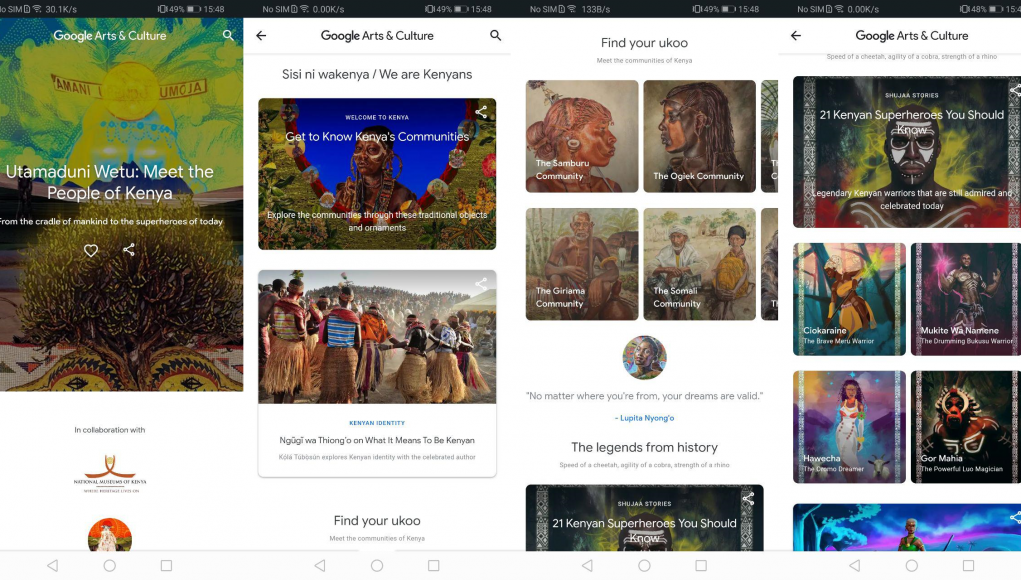Open the Gor Mahia Luo Magician card

click(x=966, y=427)
